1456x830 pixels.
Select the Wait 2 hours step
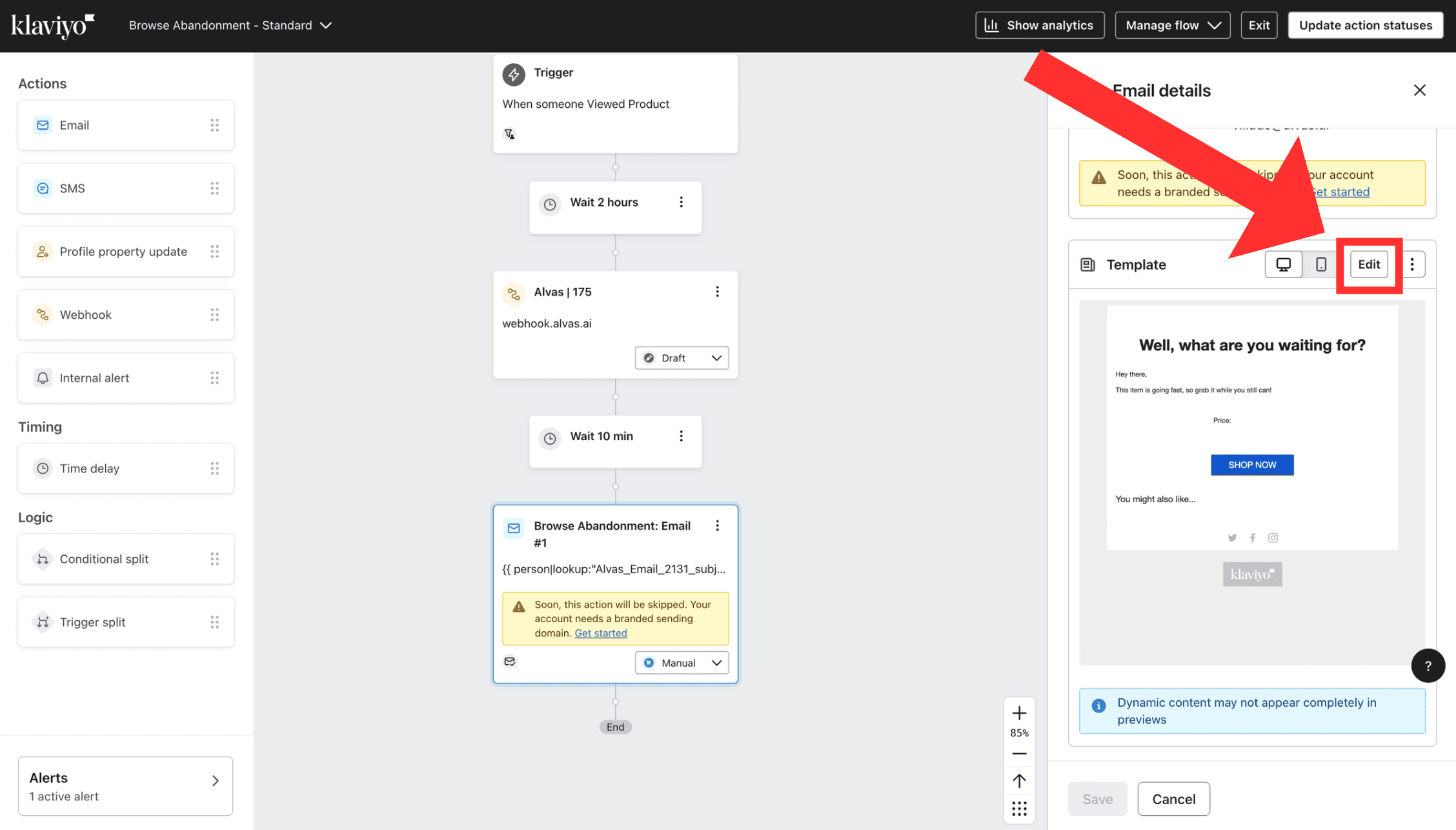click(x=615, y=208)
